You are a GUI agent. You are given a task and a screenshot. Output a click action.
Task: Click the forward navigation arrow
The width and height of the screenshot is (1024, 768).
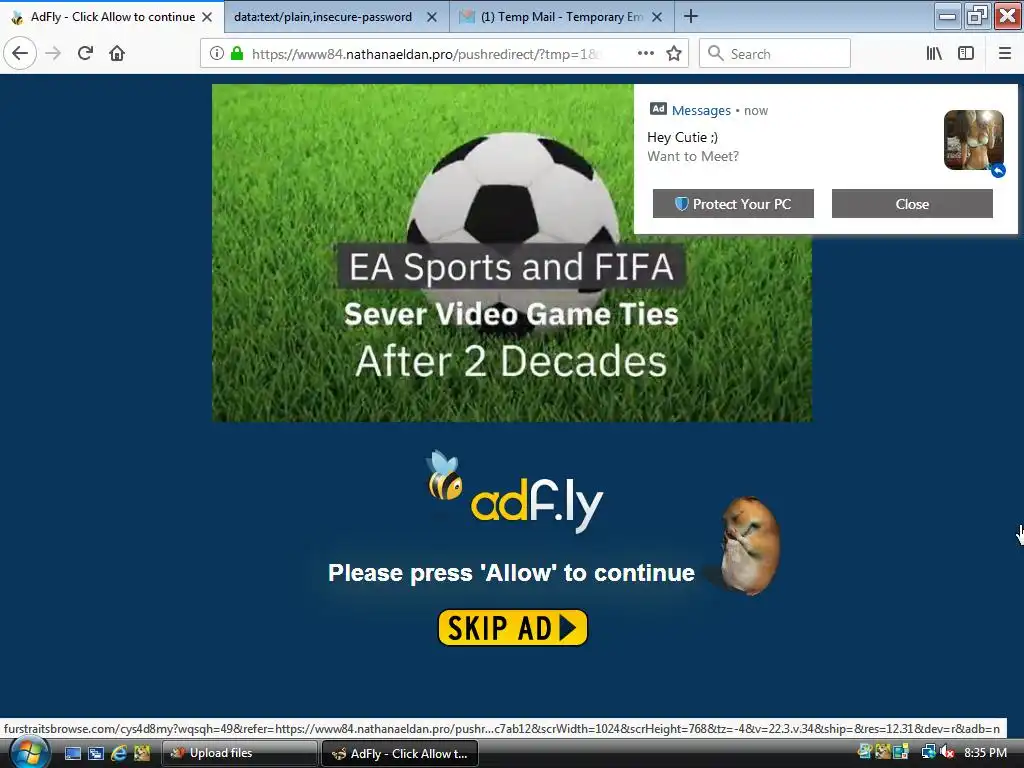click(x=54, y=53)
